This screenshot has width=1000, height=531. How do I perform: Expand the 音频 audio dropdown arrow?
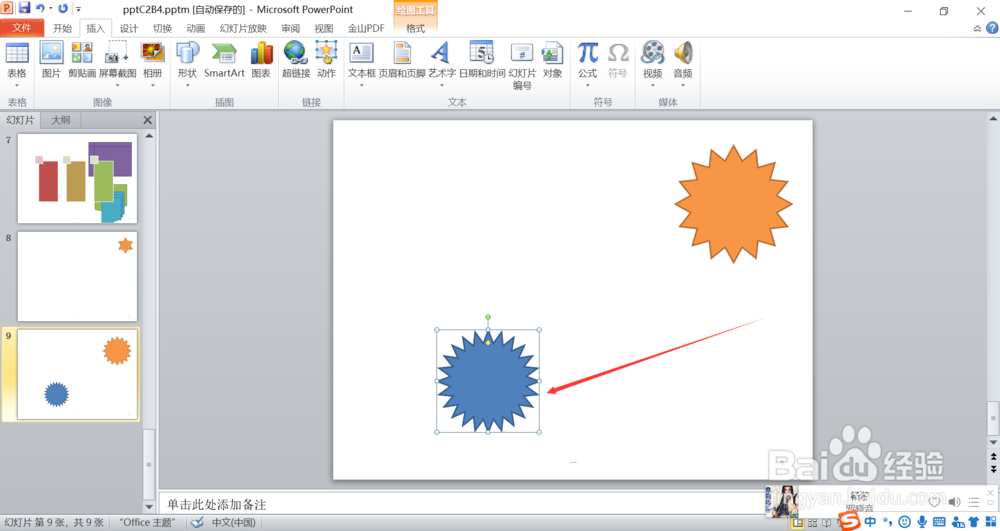[683, 85]
